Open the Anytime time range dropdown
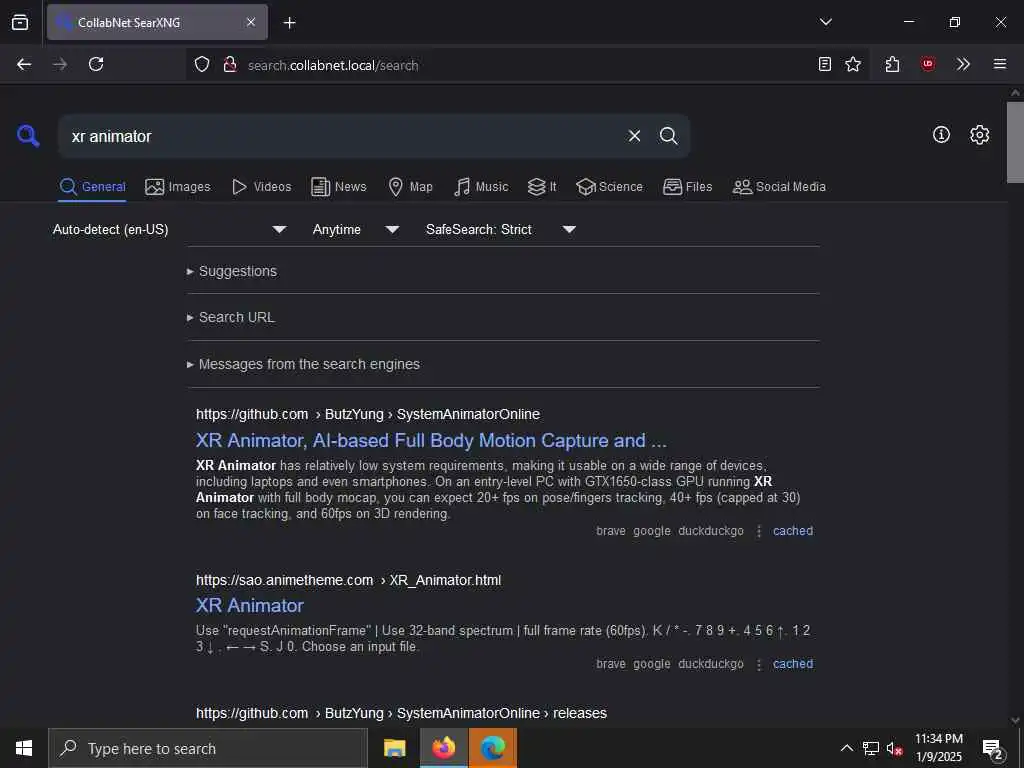Screen dimensions: 1024x768 tap(355, 229)
